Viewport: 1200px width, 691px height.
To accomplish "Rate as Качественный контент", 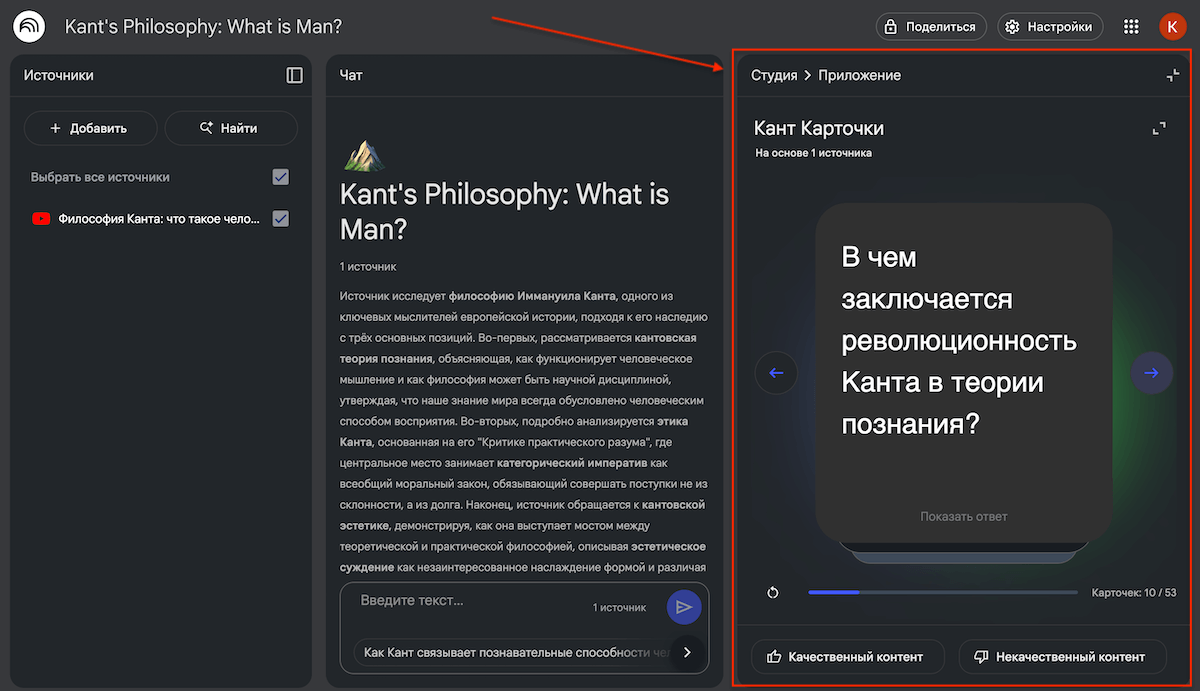I will [847, 657].
